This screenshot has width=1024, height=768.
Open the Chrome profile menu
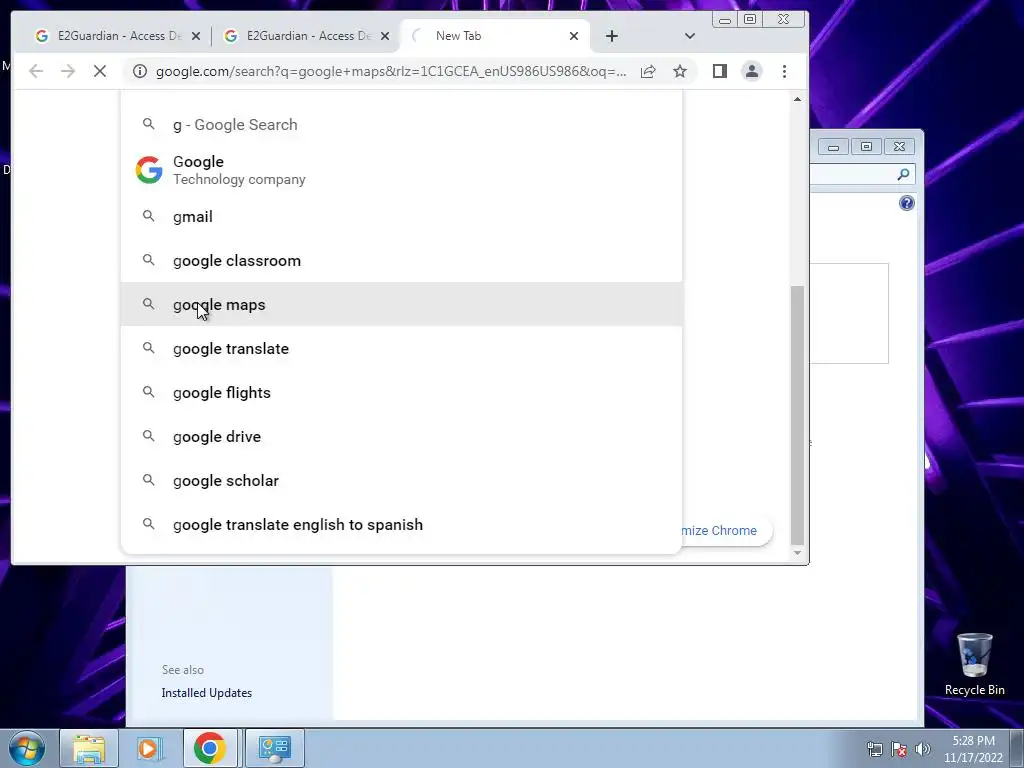click(752, 71)
